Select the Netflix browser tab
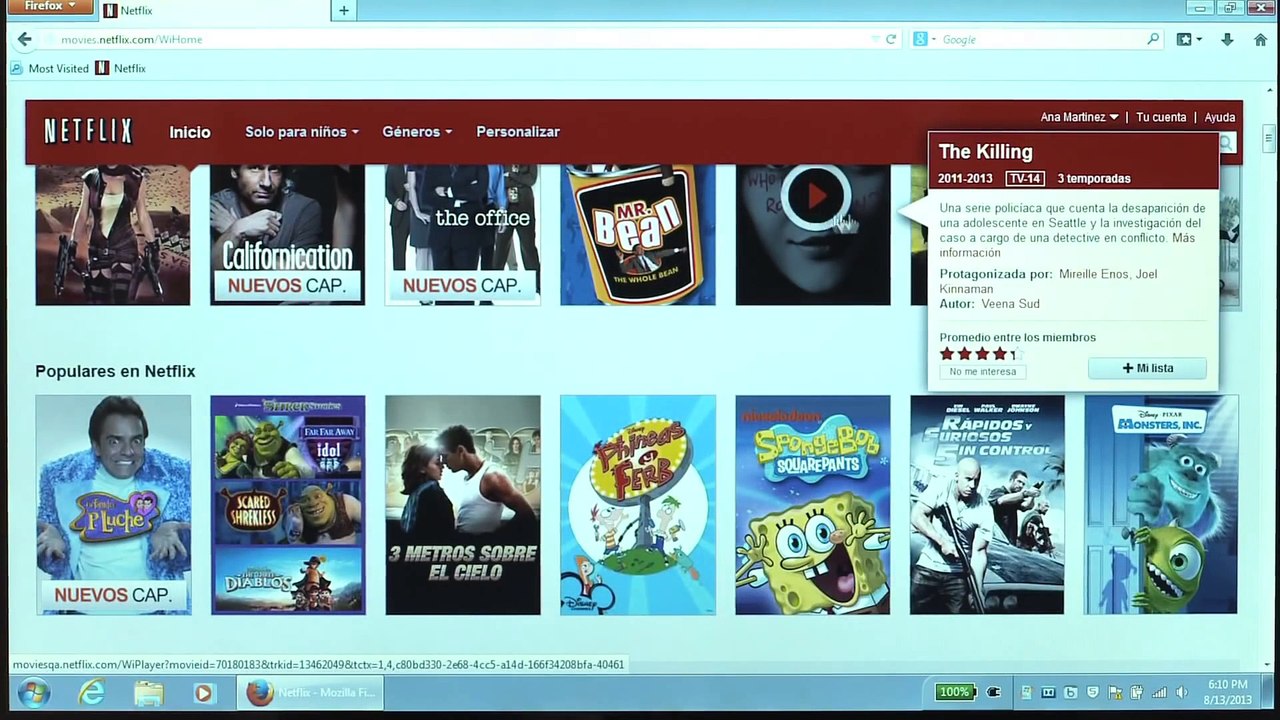 [216, 11]
